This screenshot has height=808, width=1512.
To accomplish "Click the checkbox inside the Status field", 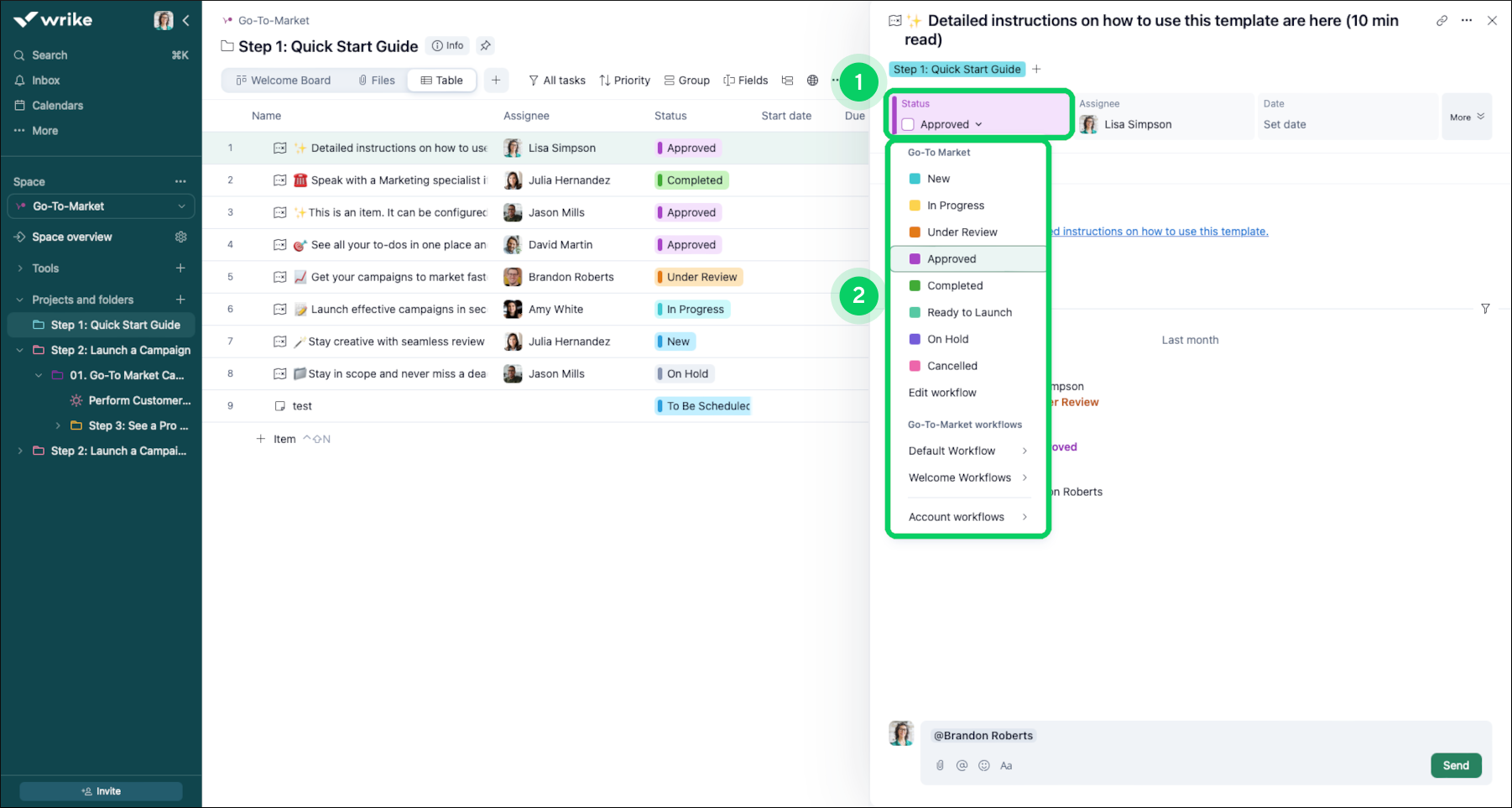I will tap(909, 123).
